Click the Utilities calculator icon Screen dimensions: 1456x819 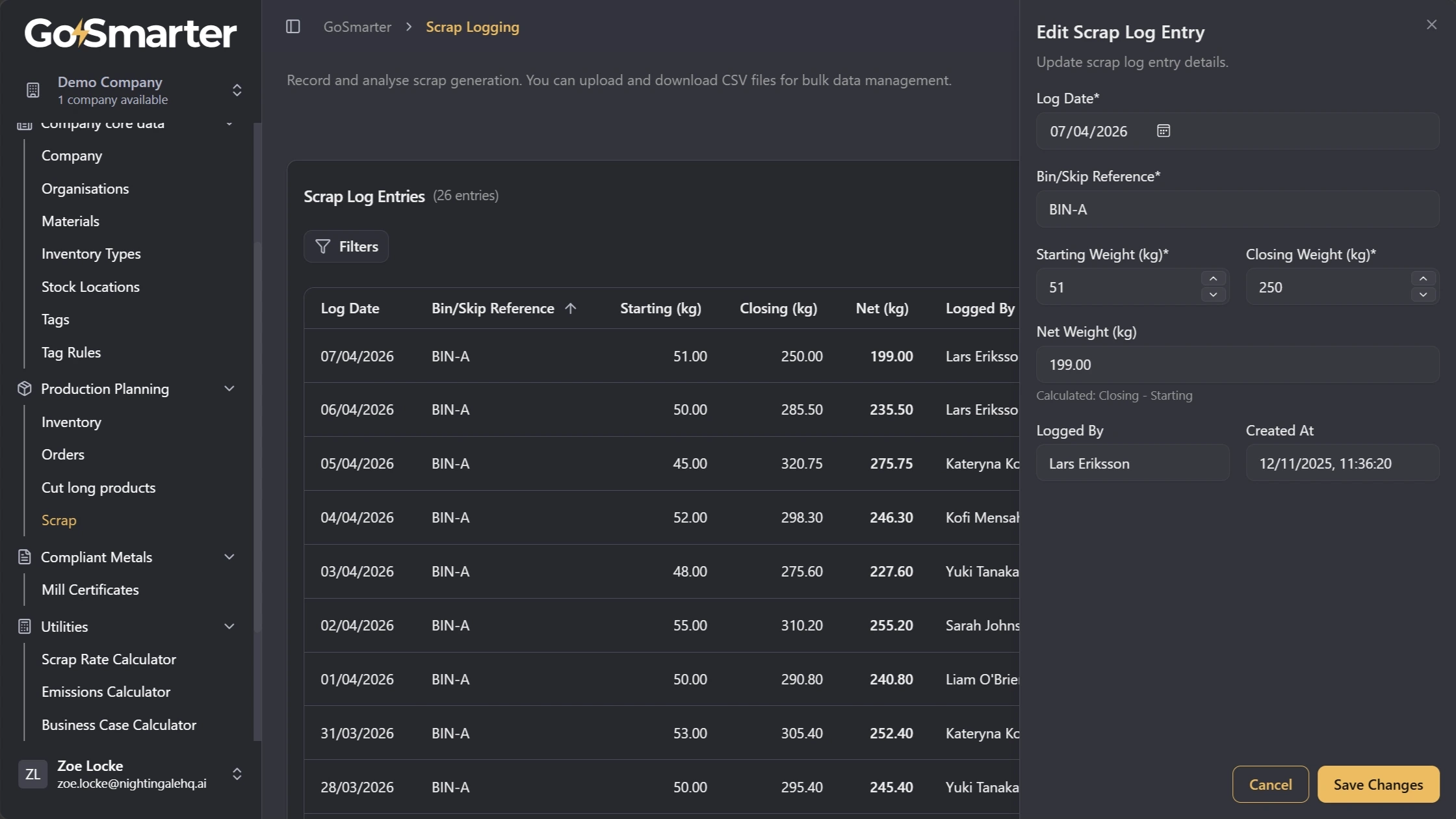click(25, 627)
